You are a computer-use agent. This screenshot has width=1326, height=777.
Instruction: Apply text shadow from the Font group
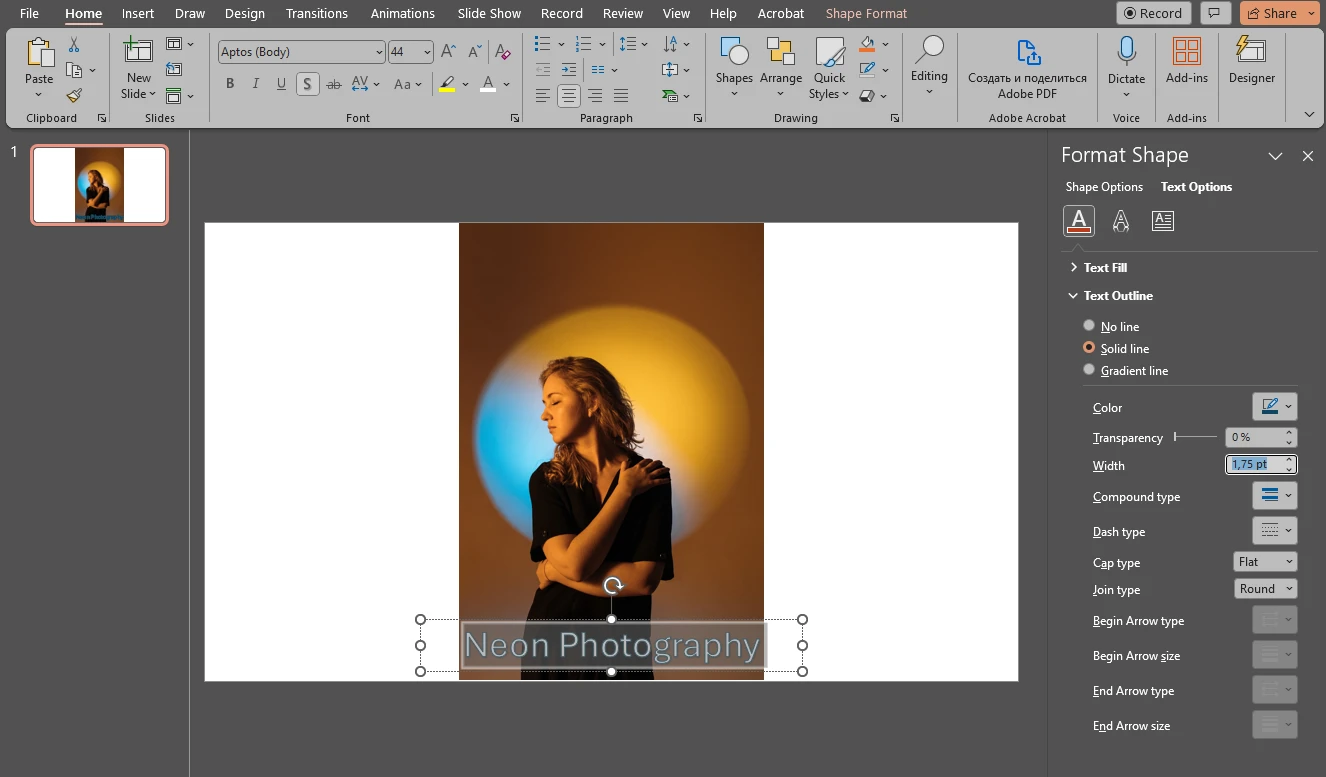tap(307, 83)
